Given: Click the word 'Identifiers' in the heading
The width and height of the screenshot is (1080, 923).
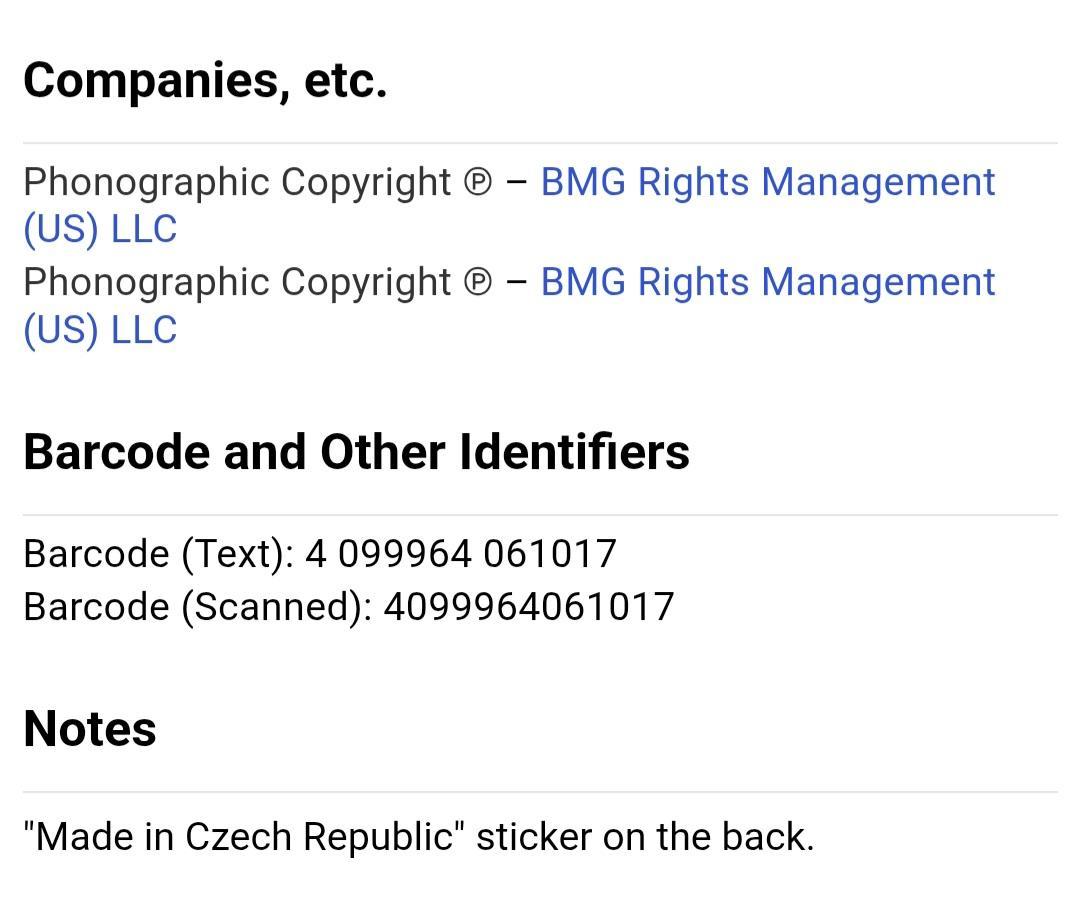Looking at the screenshot, I should click(x=574, y=453).
